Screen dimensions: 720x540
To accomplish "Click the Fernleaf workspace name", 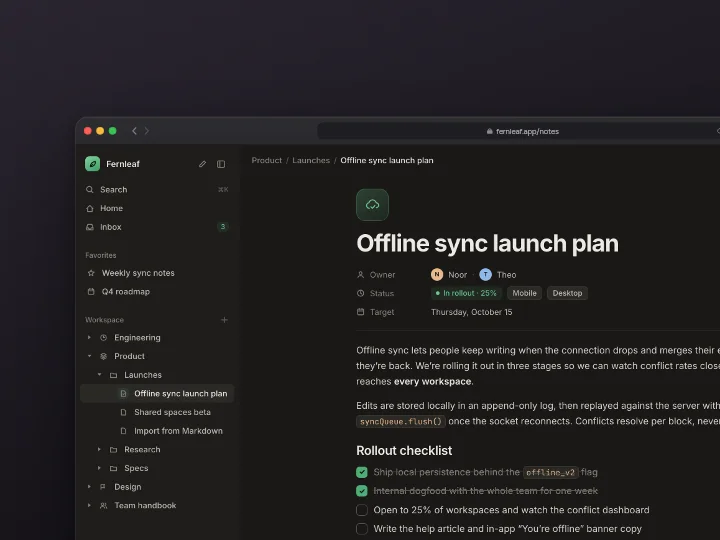I will coord(123,164).
